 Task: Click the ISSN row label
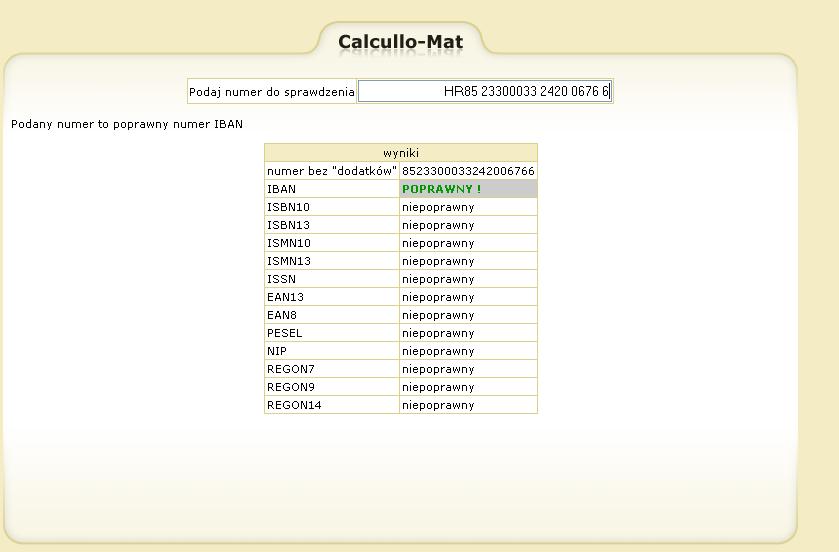[281, 279]
